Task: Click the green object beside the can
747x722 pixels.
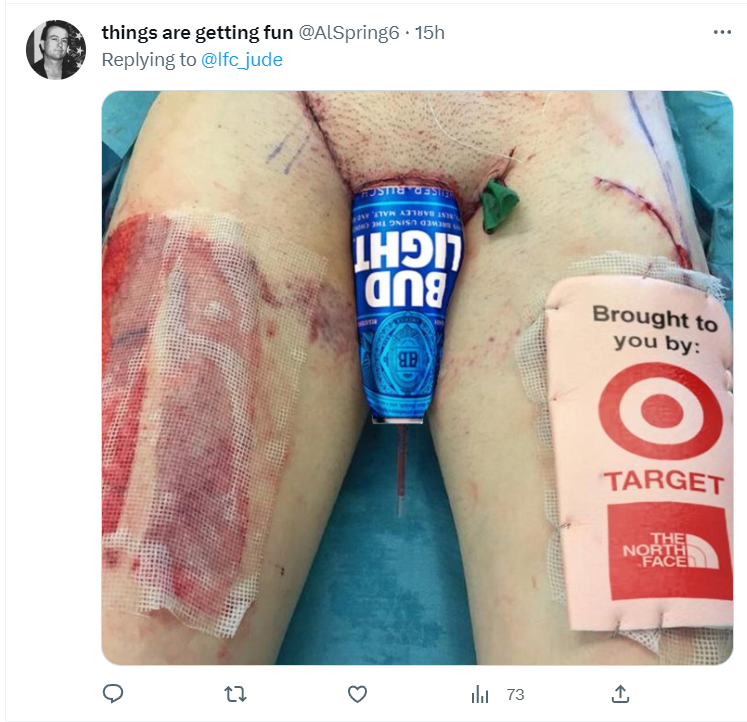Action: tap(499, 207)
